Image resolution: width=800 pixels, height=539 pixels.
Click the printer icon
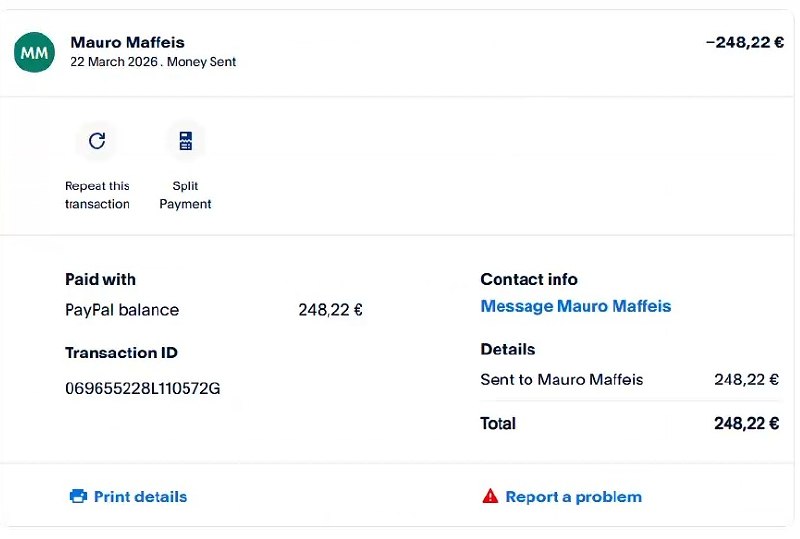[78, 497]
